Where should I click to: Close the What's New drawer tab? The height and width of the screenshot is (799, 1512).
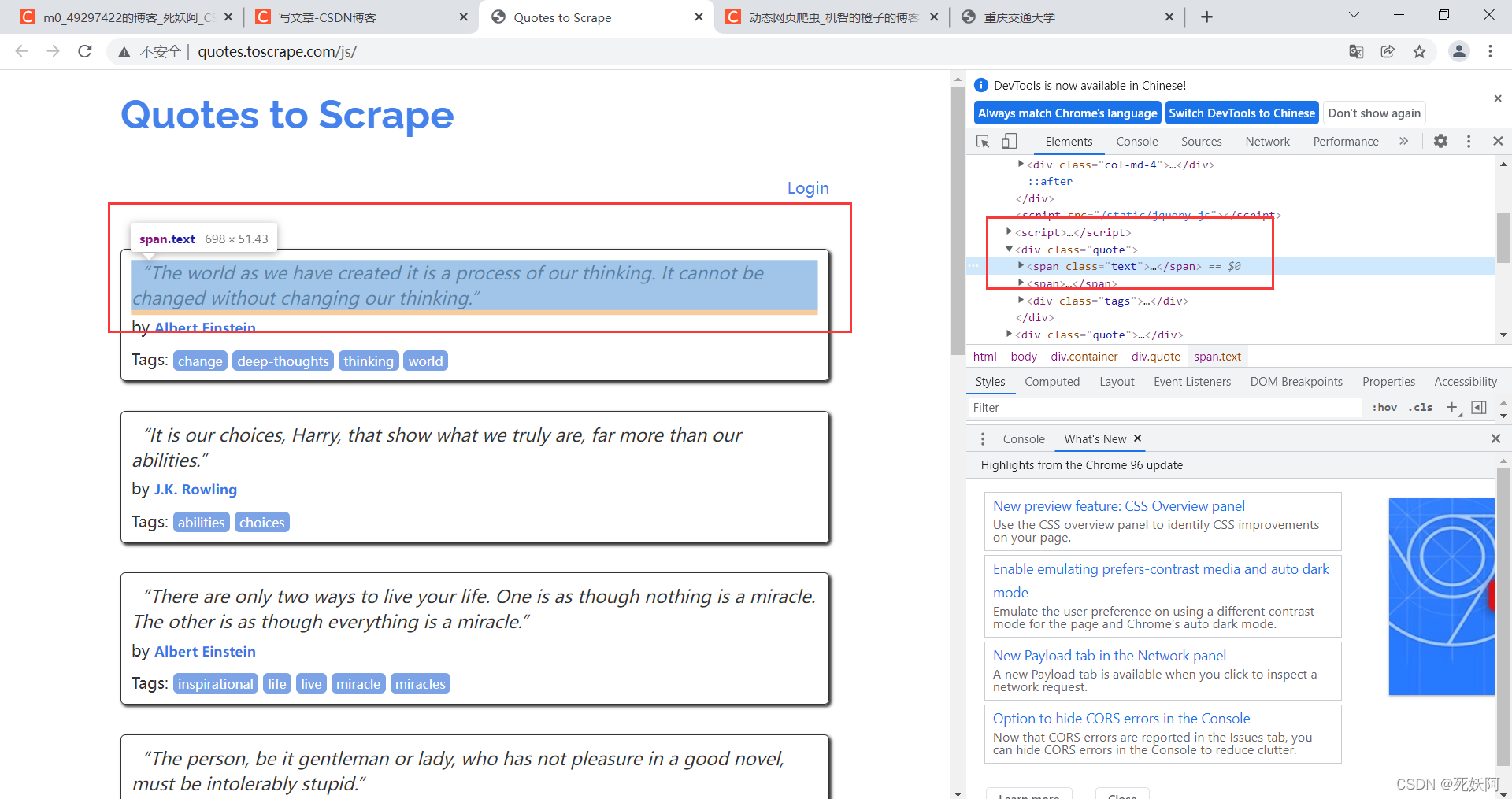(x=1137, y=438)
